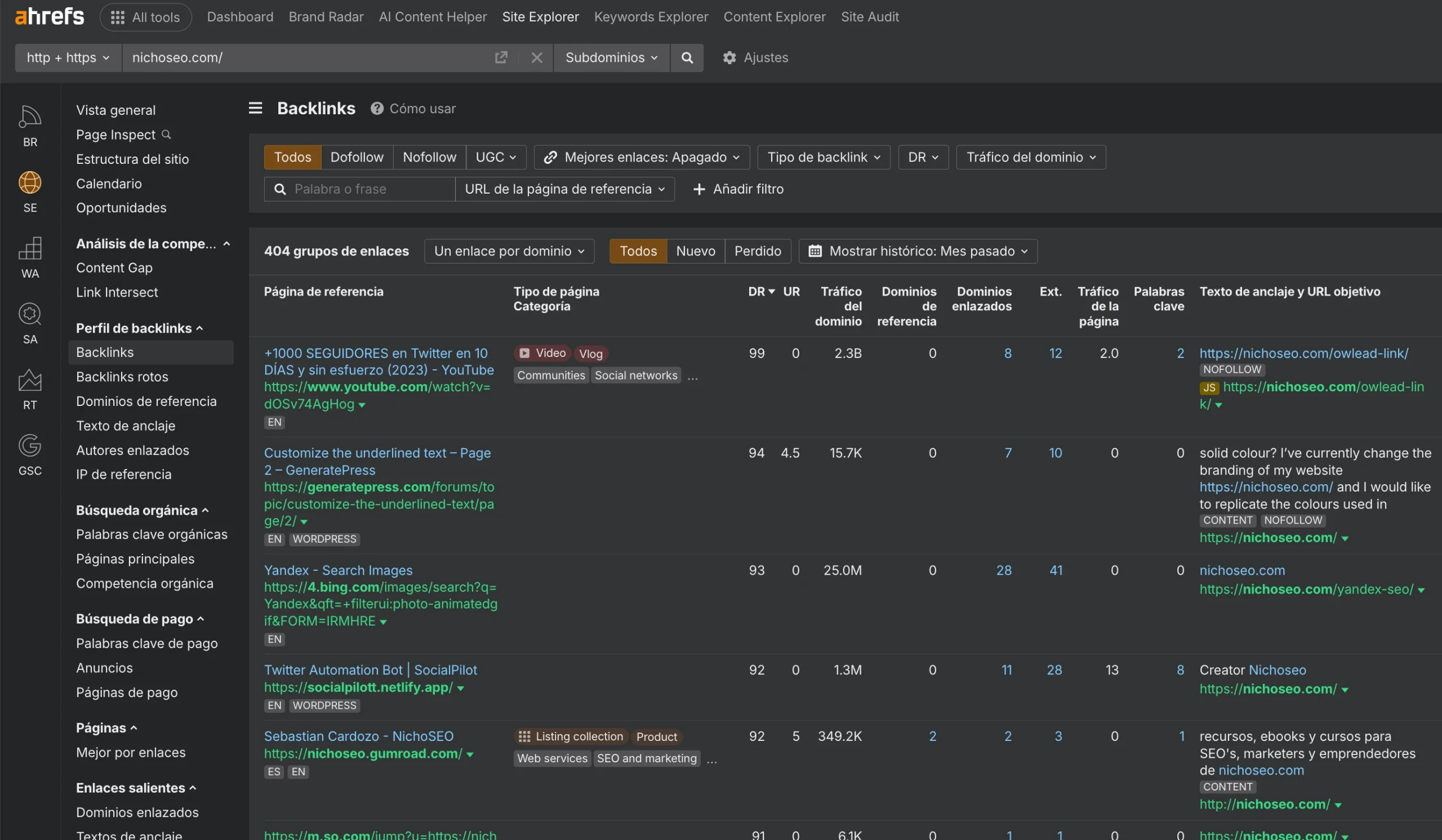Open target URL in new tab icon
The width and height of the screenshot is (1442, 840).
tap(501, 57)
